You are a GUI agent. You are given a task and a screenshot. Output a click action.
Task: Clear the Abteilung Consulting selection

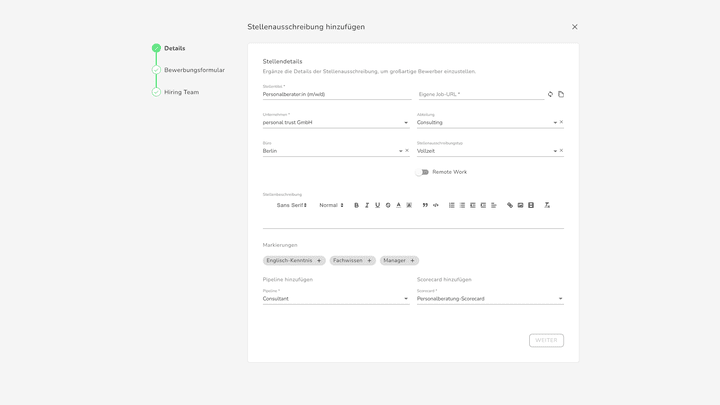click(561, 122)
